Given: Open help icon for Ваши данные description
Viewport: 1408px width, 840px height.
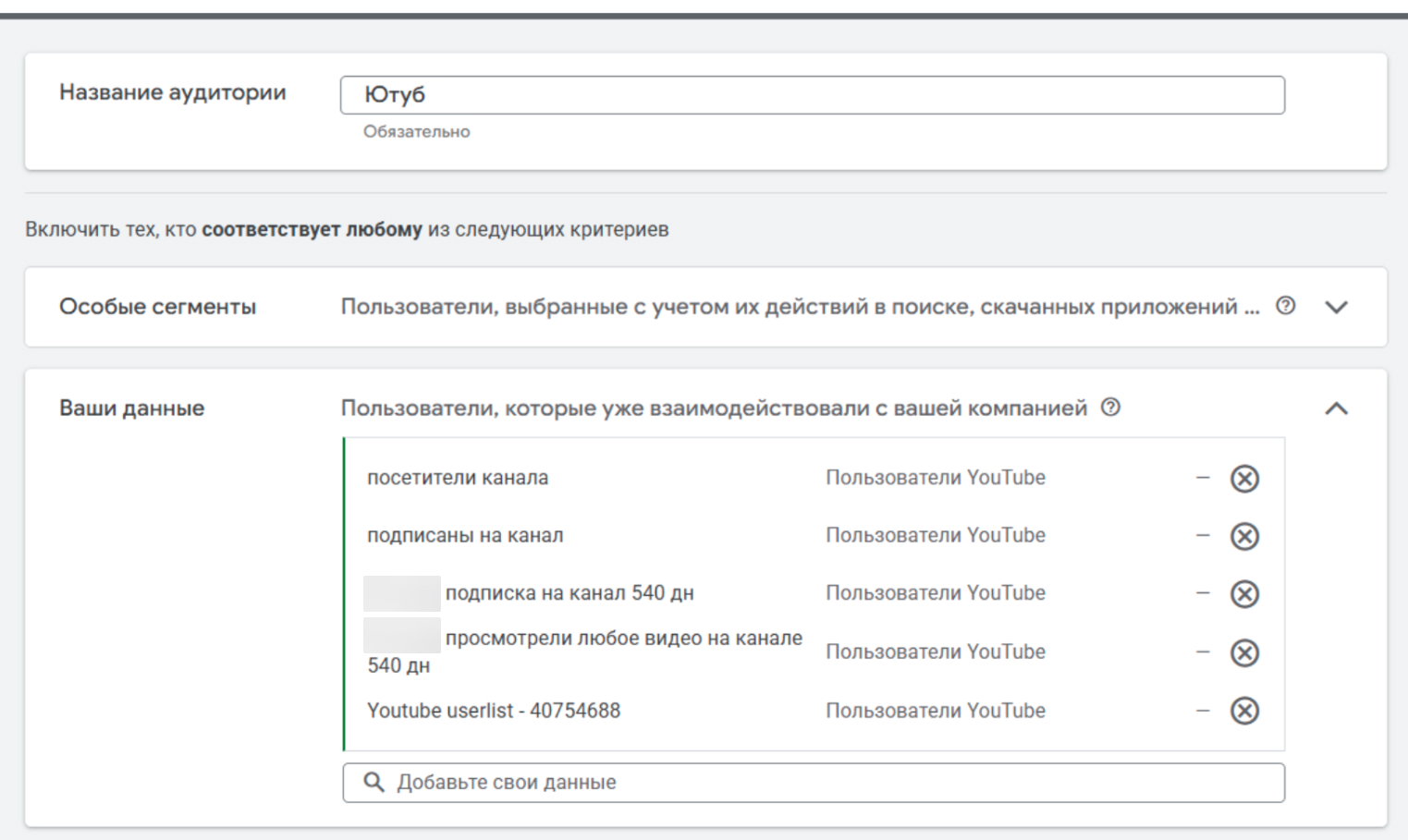Looking at the screenshot, I should point(1110,408).
